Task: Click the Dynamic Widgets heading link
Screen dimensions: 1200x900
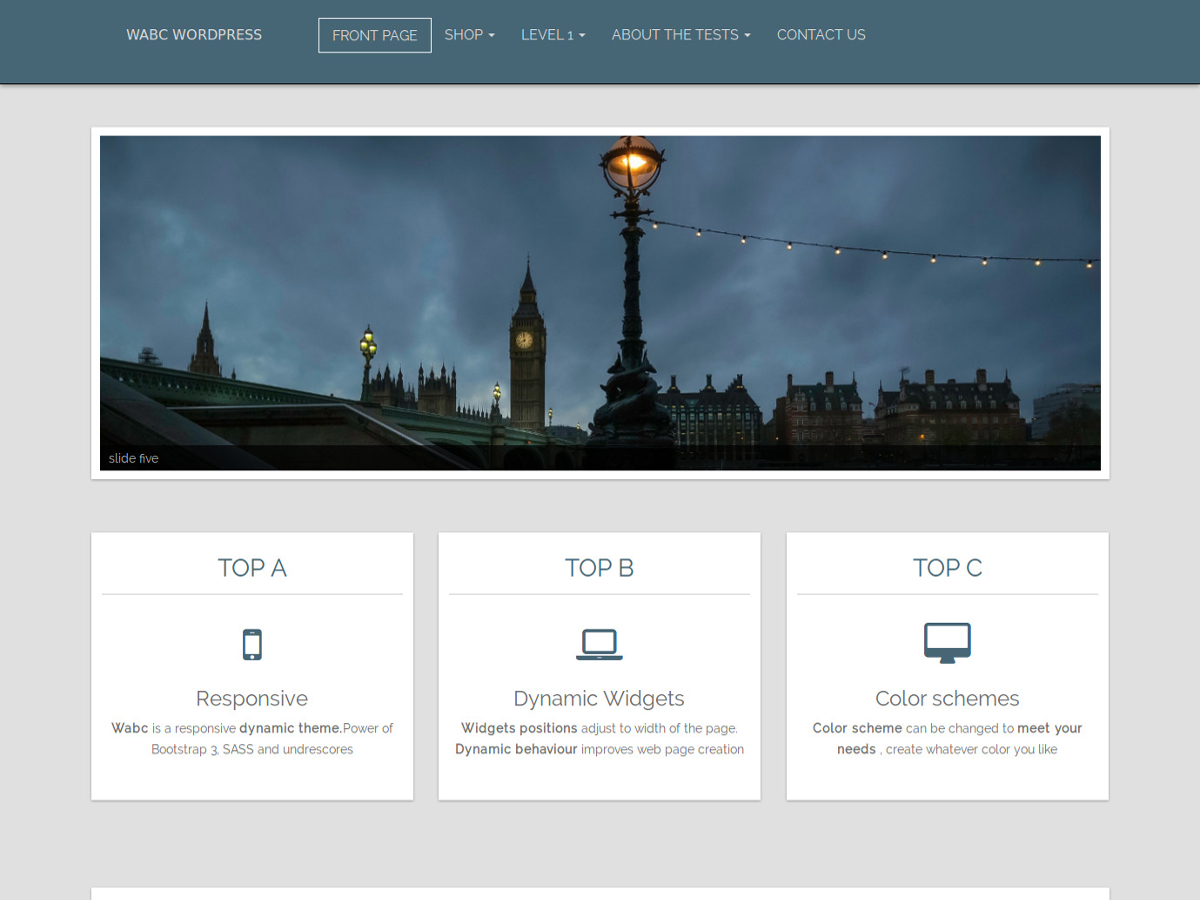Action: 599,698
